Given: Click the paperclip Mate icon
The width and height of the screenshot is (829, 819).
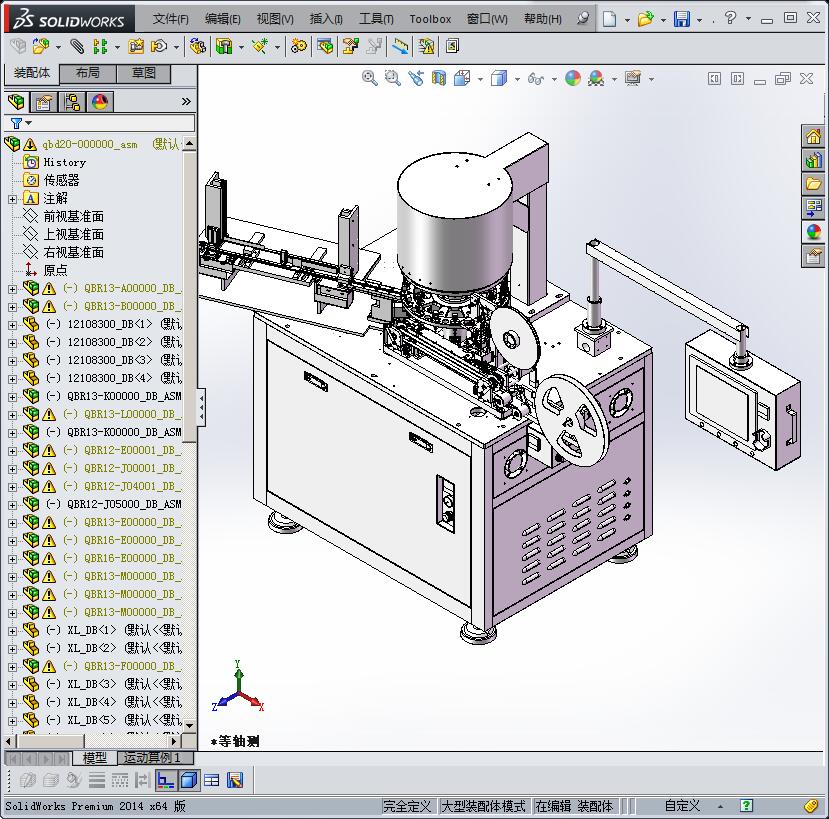Looking at the screenshot, I should tap(77, 47).
